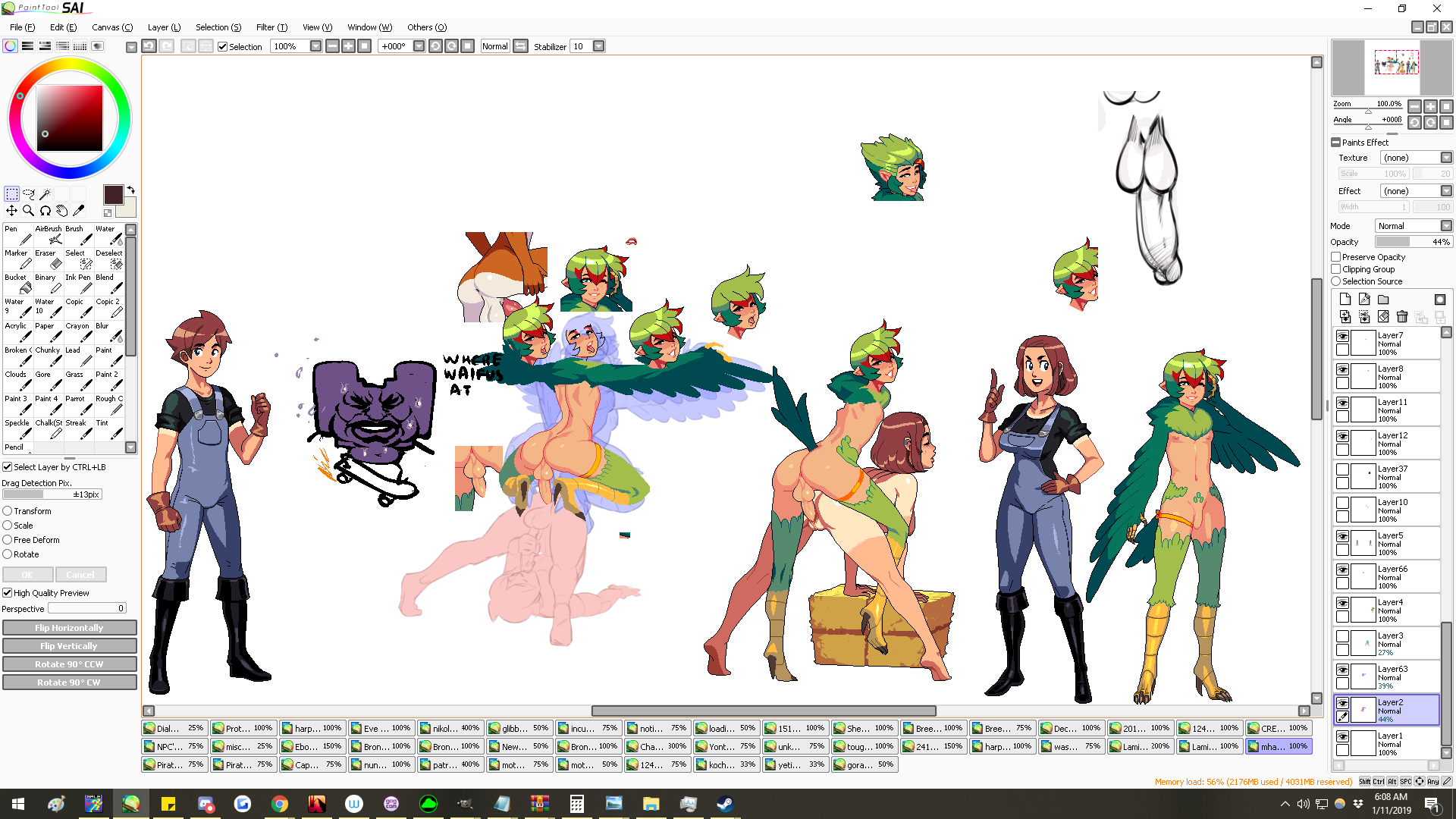The width and height of the screenshot is (1456, 819).
Task: Select the AirBrush tool
Action: pos(49,235)
